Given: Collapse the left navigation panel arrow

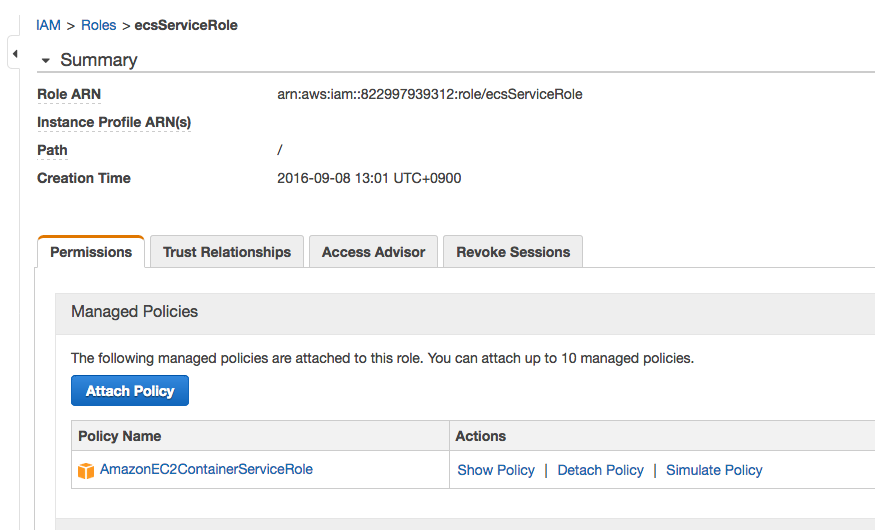Looking at the screenshot, I should 15,54.
